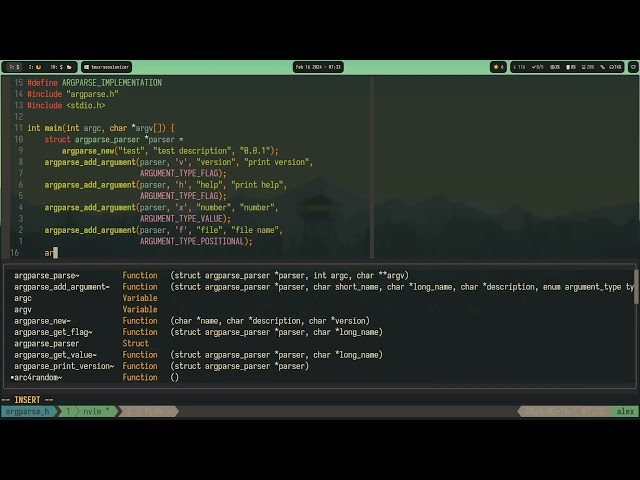Click ARGUMENT_TYPE_POSITIONAL in the code

[x=191, y=241]
